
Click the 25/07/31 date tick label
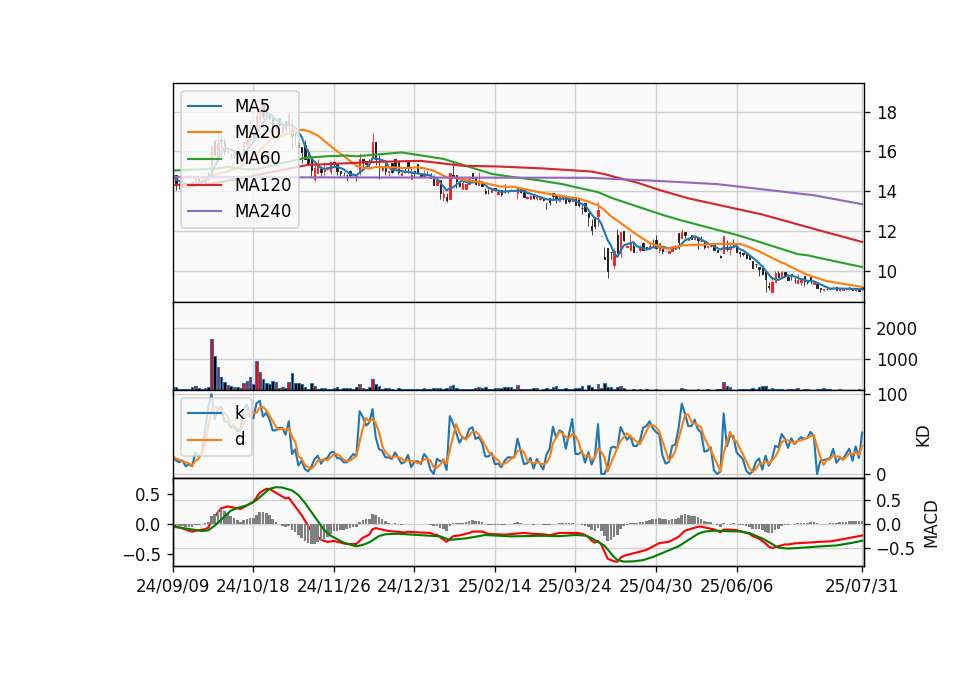(861, 586)
